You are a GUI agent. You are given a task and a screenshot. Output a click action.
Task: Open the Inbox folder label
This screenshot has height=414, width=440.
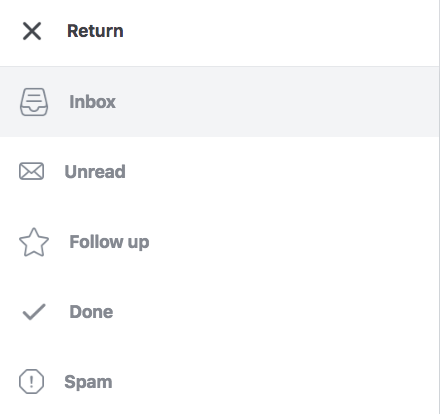pos(92,102)
